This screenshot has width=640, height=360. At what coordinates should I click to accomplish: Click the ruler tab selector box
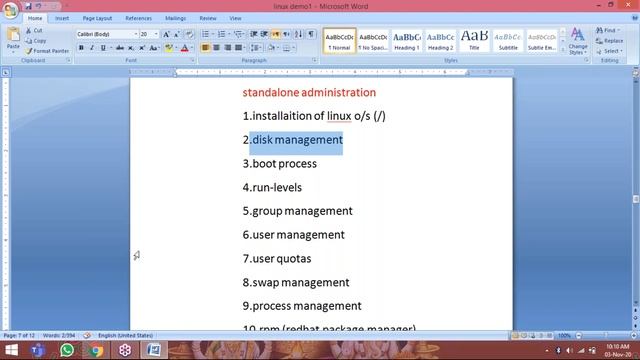pos(6,73)
